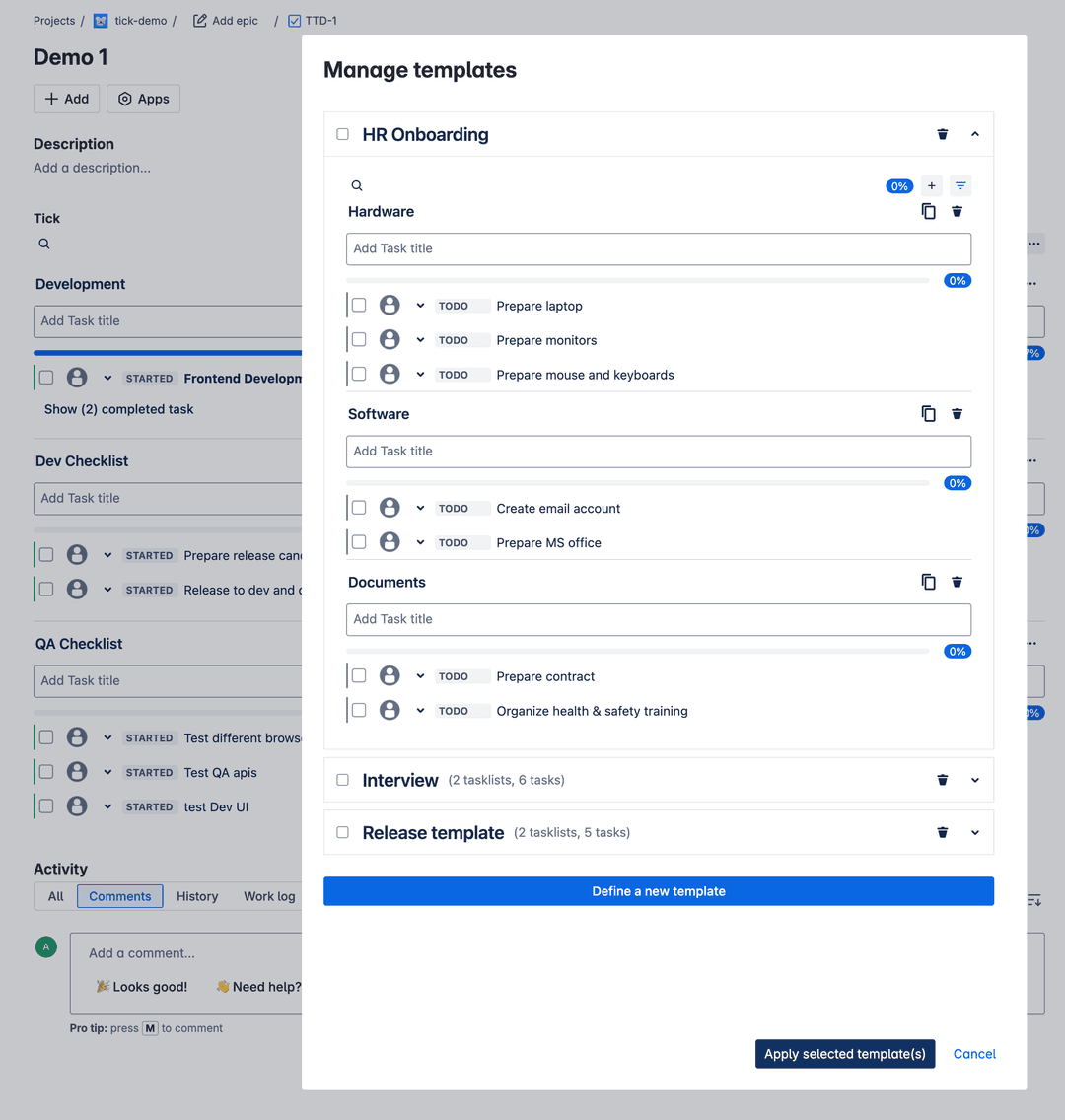The height and width of the screenshot is (1120, 1065).
Task: Switch to the History activity tab
Action: click(197, 896)
